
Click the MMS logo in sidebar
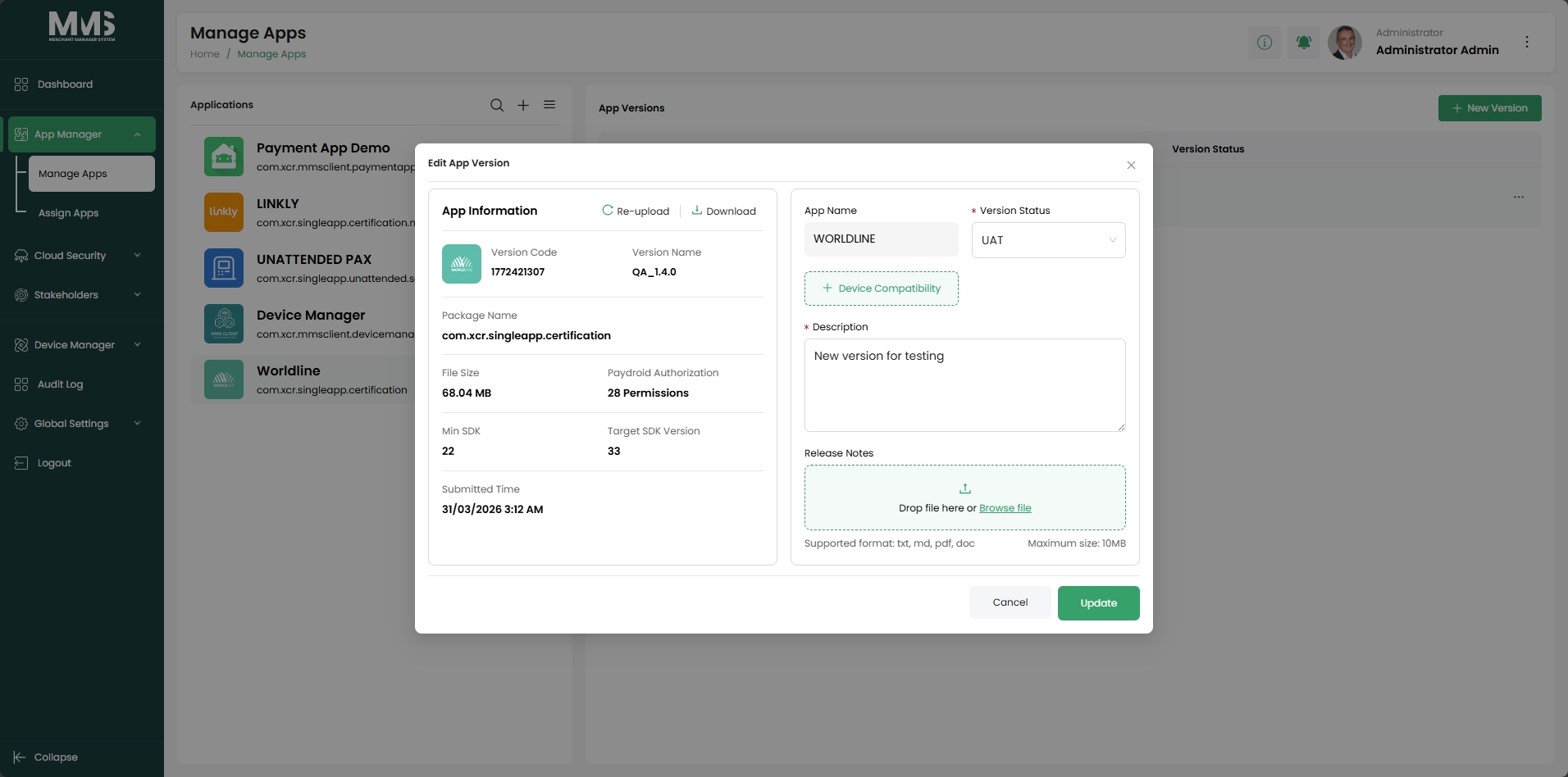coord(82,26)
